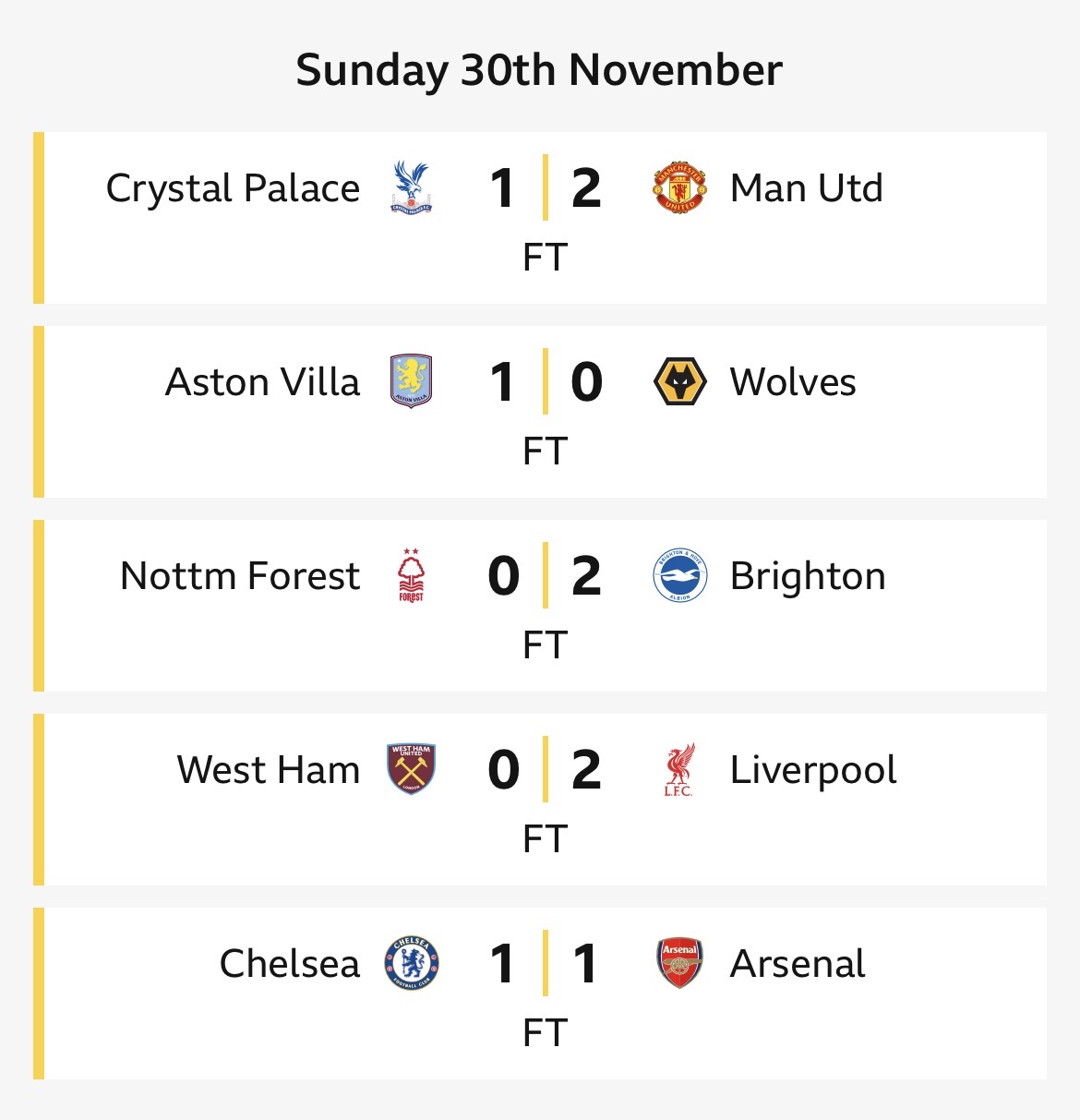Click the Aston Villa club badge
1080x1120 pixels.
click(411, 381)
